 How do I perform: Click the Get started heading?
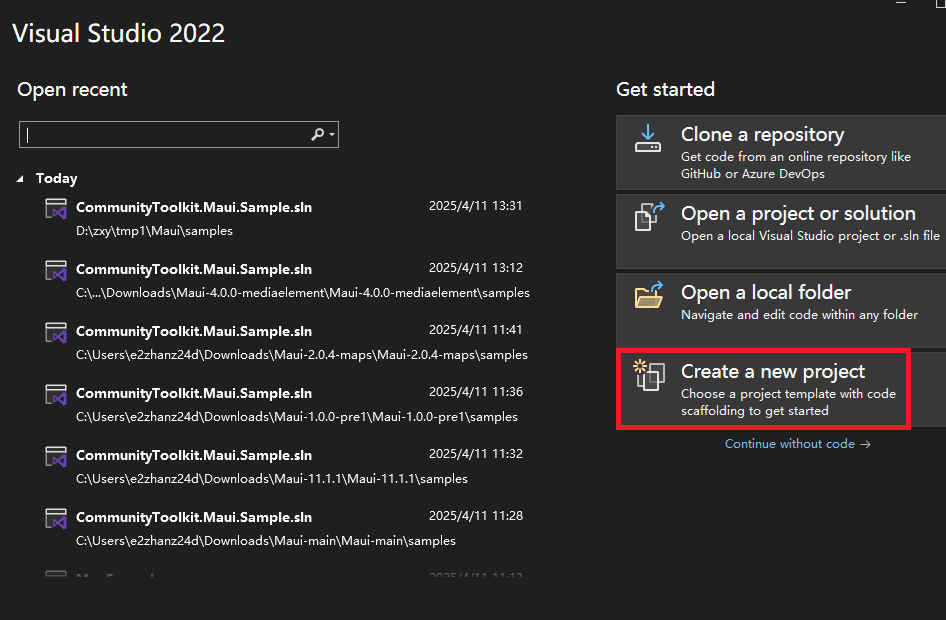(x=665, y=89)
